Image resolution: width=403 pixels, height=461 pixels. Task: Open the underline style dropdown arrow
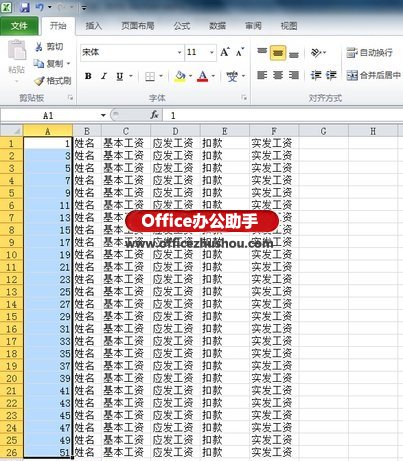click(x=131, y=76)
